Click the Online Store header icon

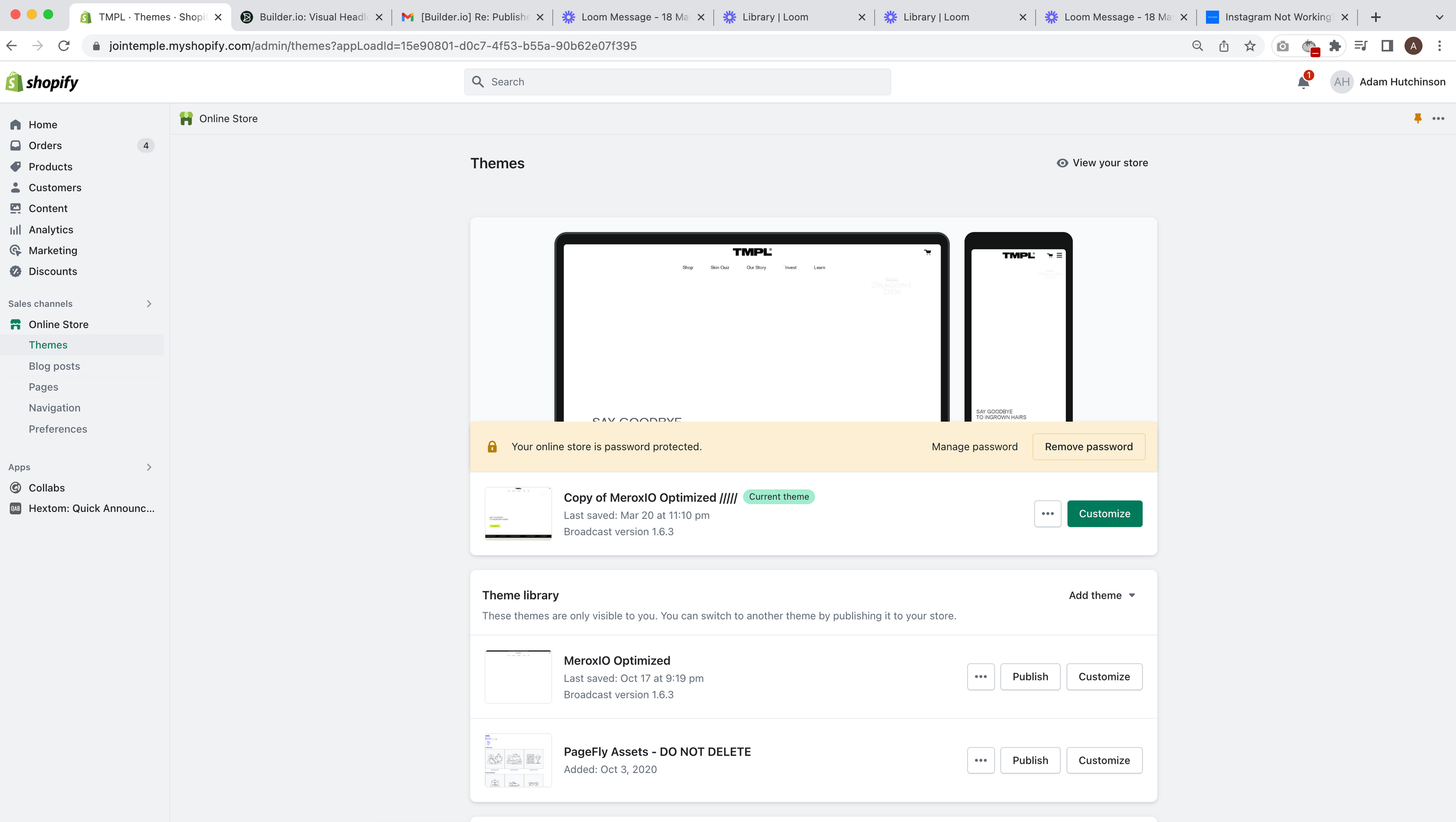click(x=186, y=118)
